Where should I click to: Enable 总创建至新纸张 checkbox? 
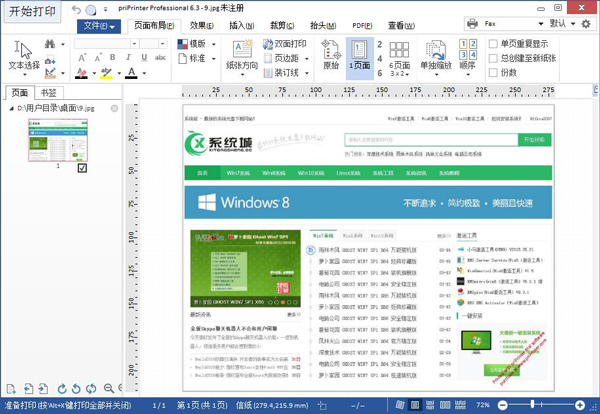tap(493, 58)
